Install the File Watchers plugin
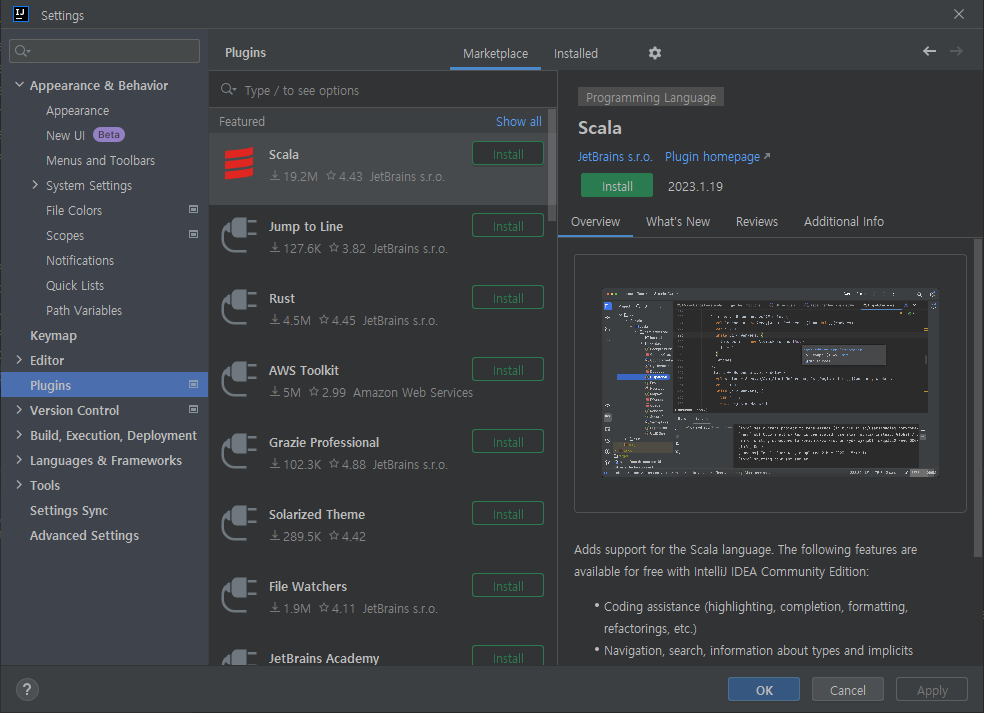This screenshot has width=984, height=713. [508, 586]
